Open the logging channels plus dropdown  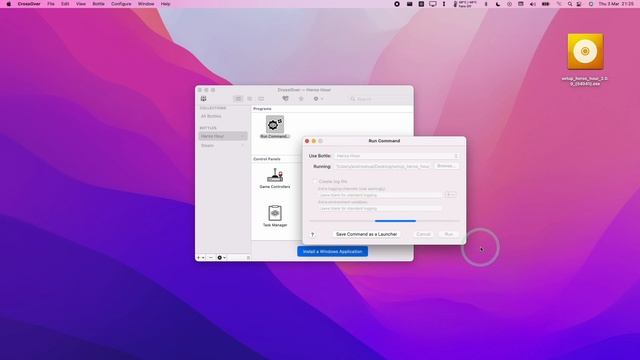pos(451,195)
